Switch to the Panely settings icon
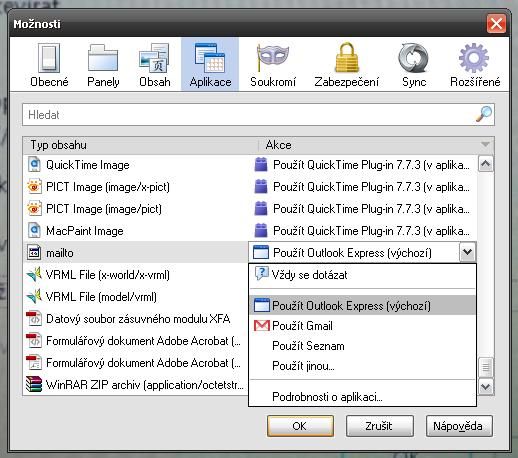The image size is (518, 458). point(103,65)
